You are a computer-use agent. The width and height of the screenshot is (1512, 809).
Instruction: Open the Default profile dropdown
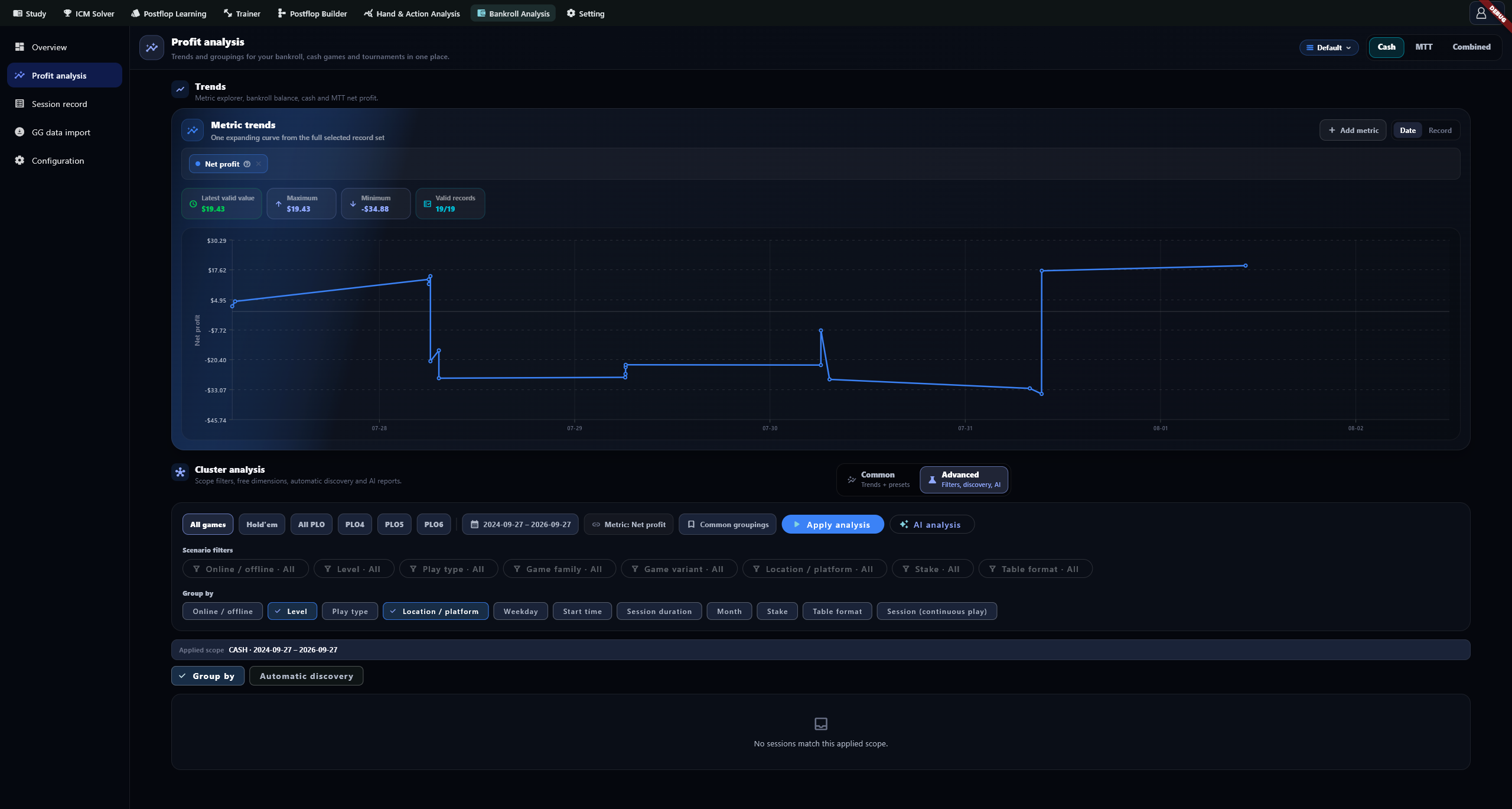tap(1328, 47)
